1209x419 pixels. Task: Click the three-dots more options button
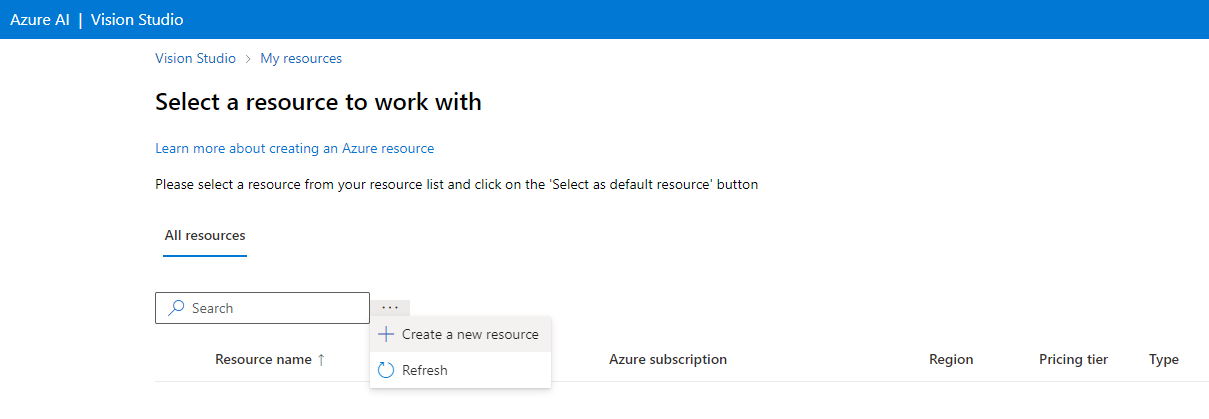(x=390, y=308)
